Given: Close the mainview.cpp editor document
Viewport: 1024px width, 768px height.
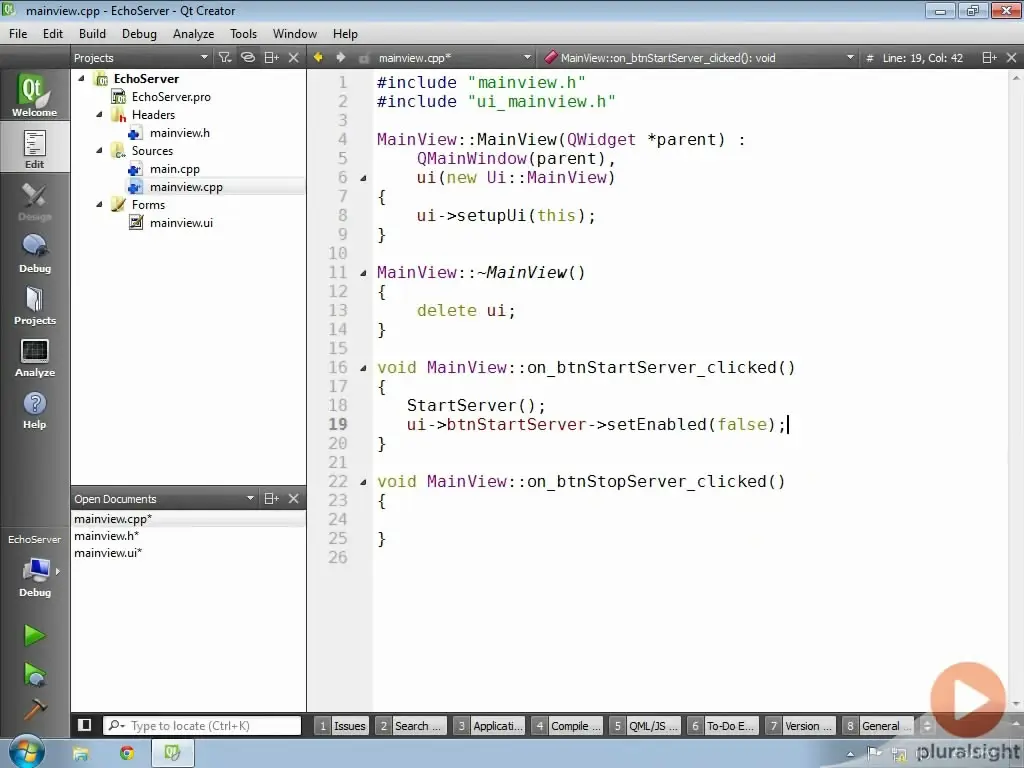Looking at the screenshot, I should click(1012, 57).
